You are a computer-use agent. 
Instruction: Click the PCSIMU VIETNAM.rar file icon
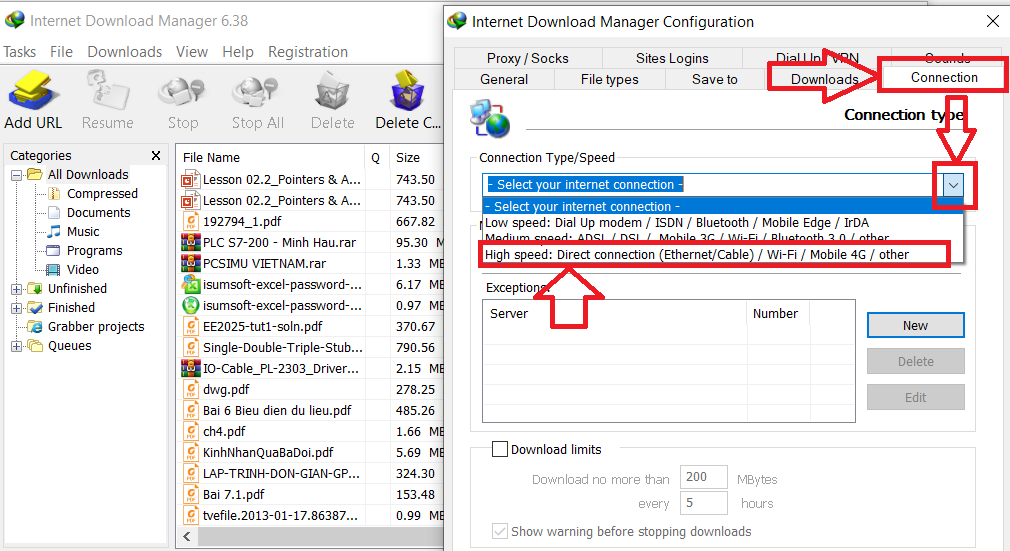coord(191,264)
